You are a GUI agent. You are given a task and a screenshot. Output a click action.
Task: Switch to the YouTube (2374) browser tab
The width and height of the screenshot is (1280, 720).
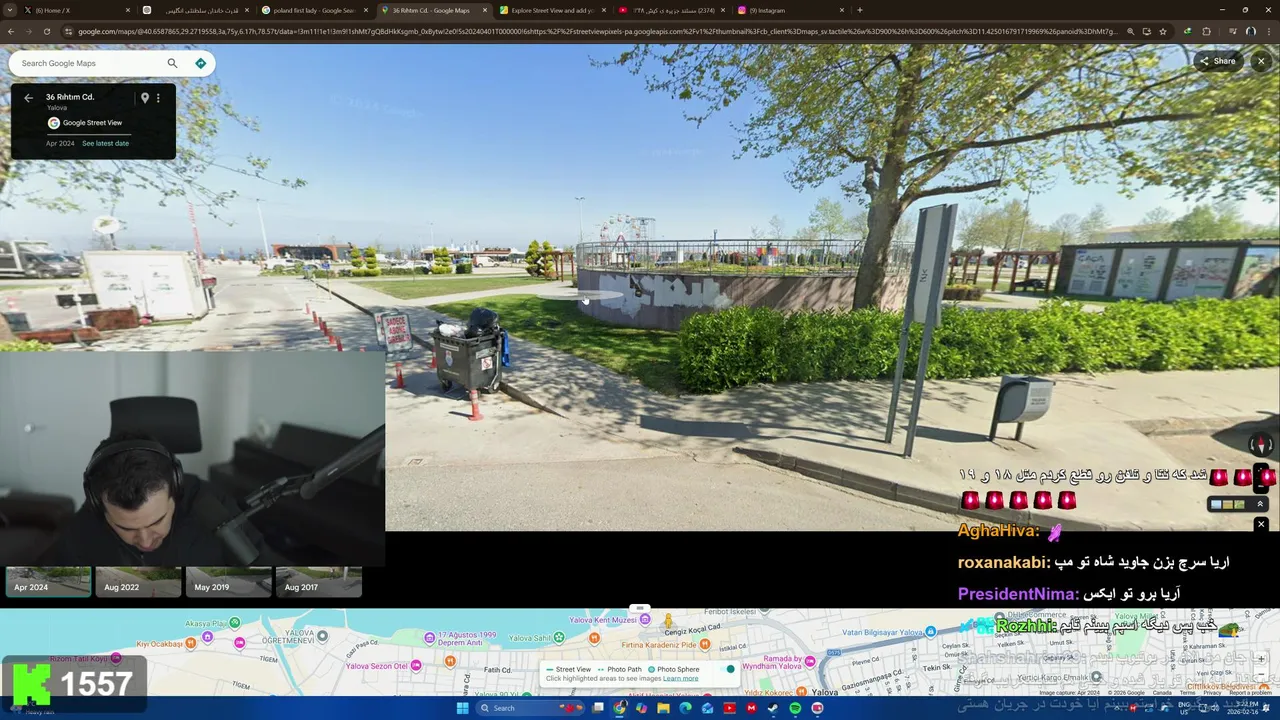point(670,10)
